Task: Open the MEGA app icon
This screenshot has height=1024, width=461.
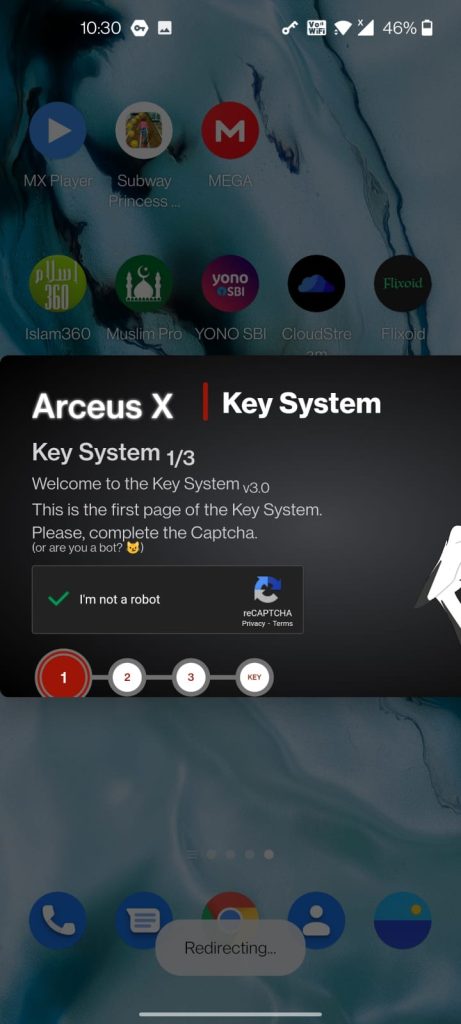Action: (230, 131)
